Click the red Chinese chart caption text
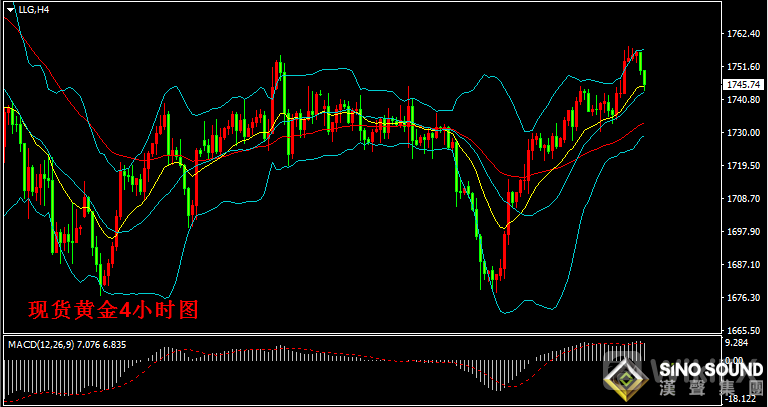The image size is (768, 407). pyautogui.click(x=113, y=311)
